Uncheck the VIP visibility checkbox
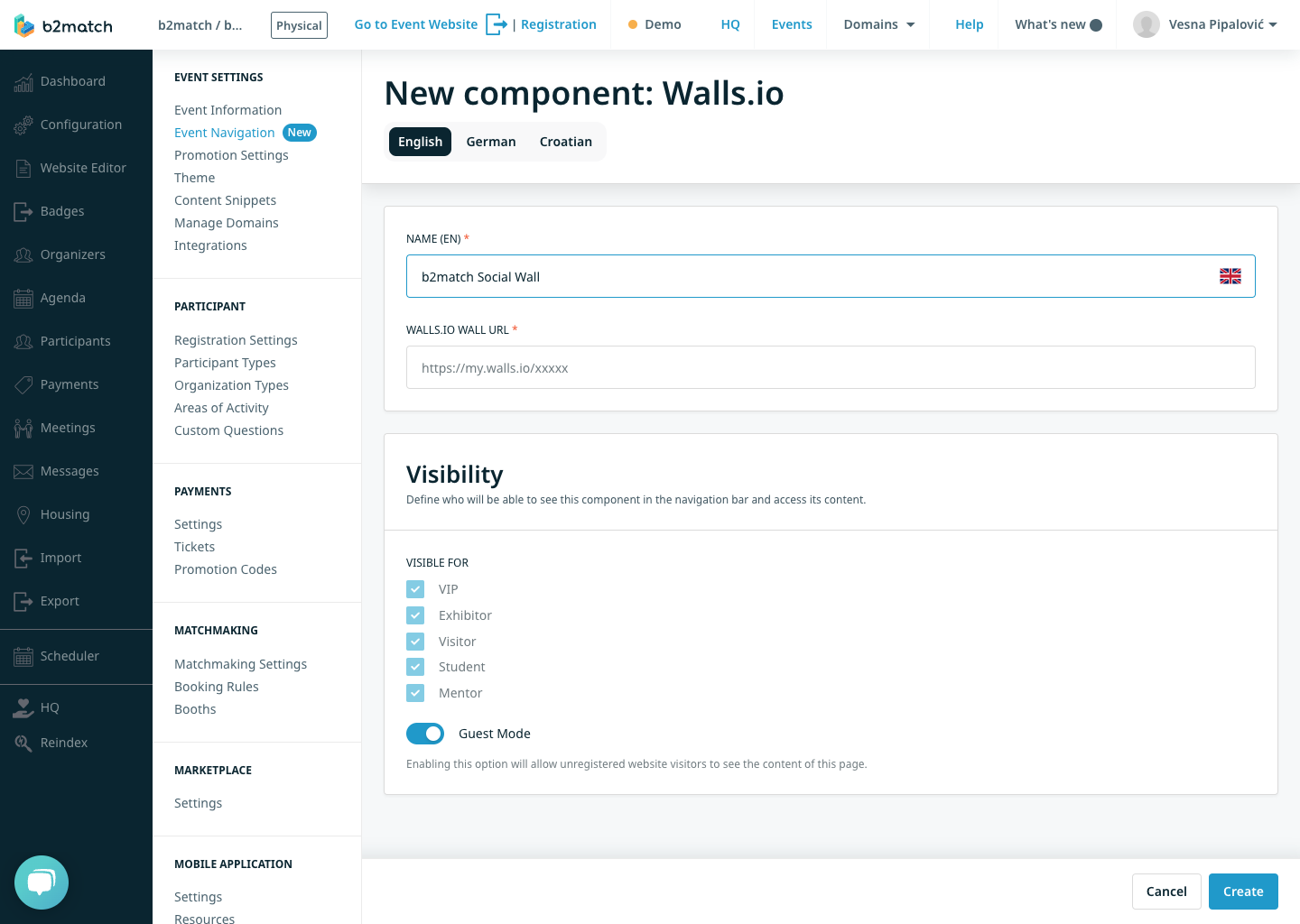The width and height of the screenshot is (1300, 924). point(415,589)
